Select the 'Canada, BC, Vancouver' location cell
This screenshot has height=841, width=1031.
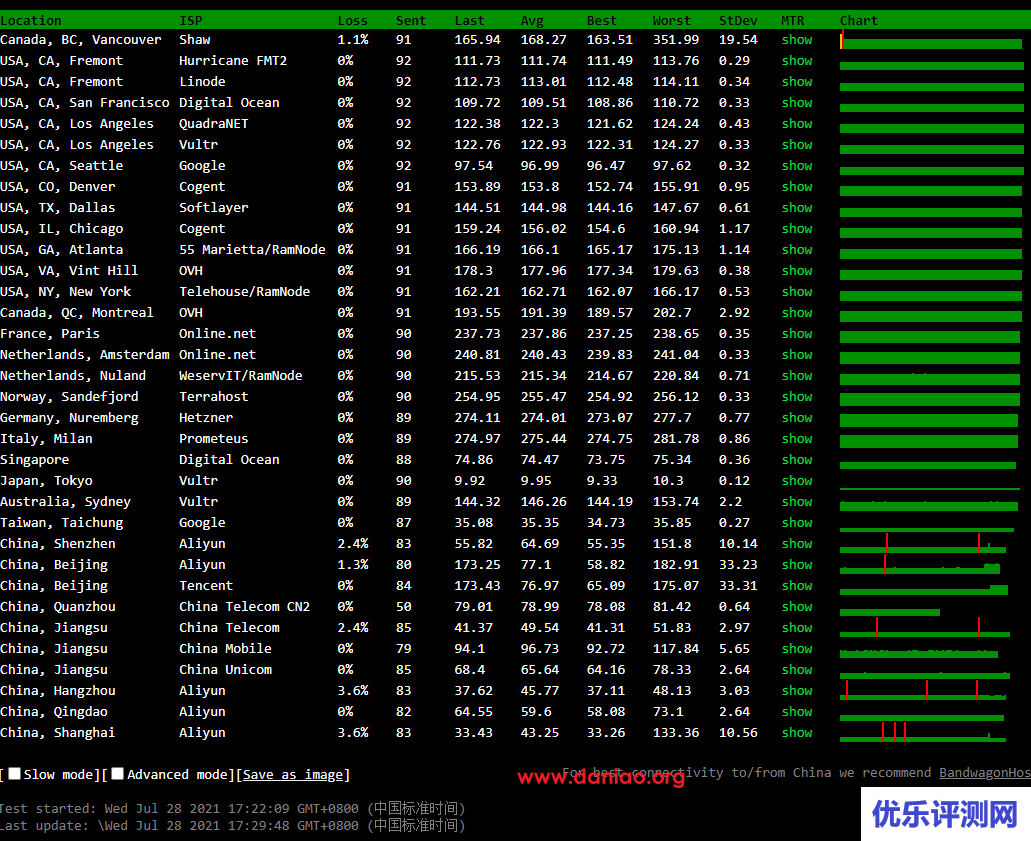pyautogui.click(x=81, y=39)
